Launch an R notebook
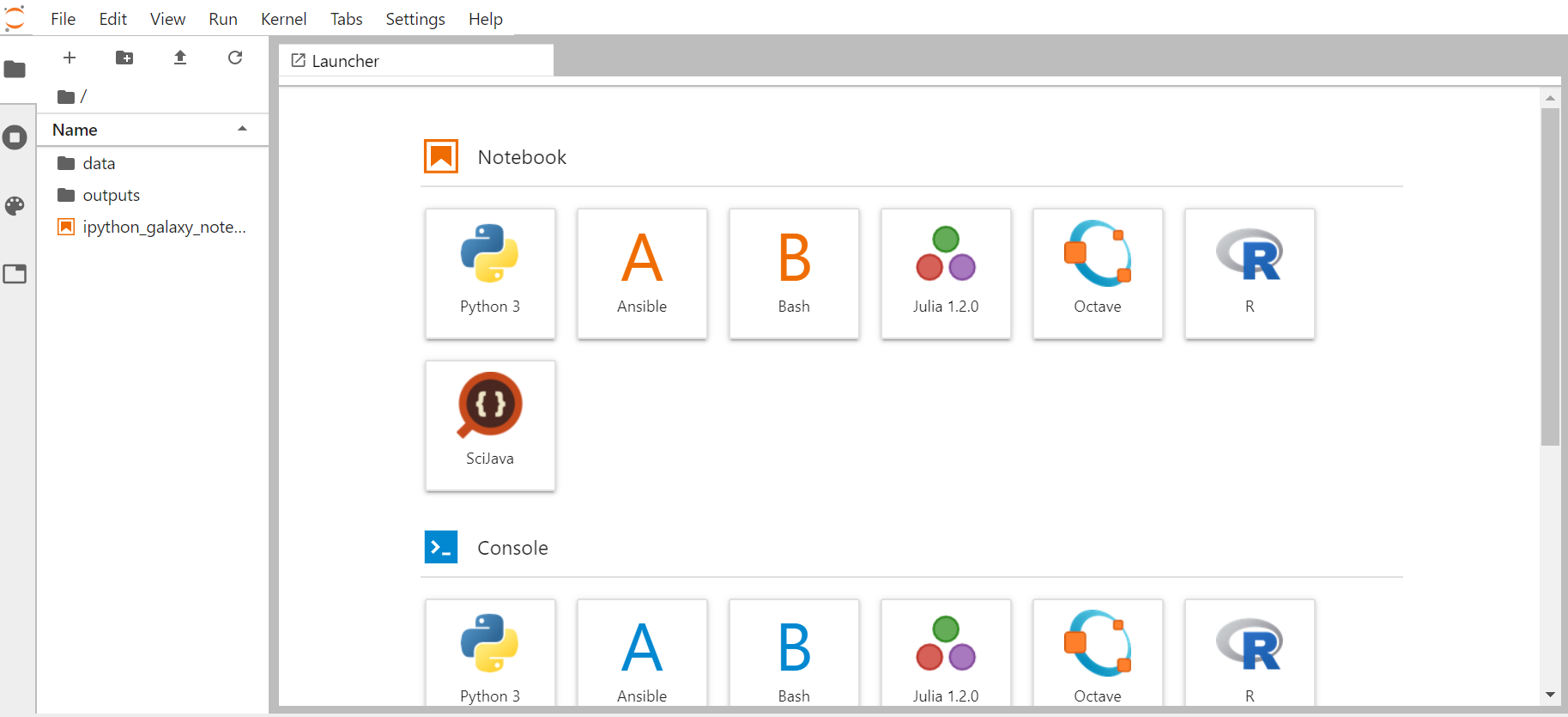This screenshot has width=1568, height=717. [1250, 273]
